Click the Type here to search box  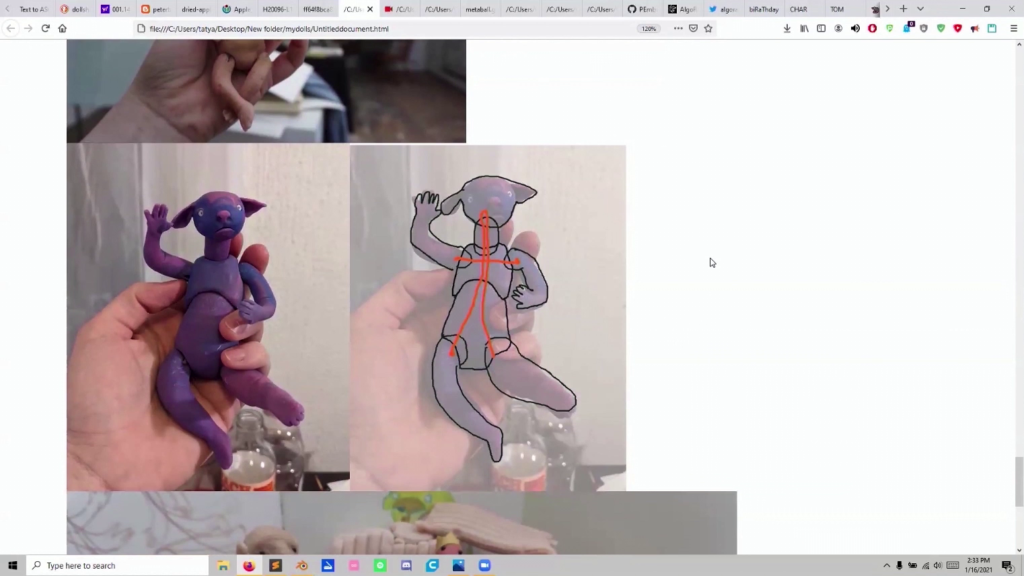118,566
